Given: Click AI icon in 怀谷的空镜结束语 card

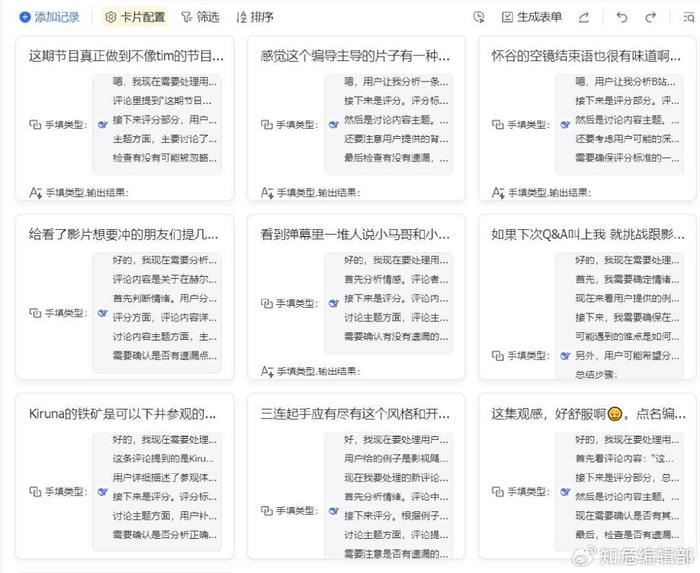Looking at the screenshot, I should [x=565, y=125].
